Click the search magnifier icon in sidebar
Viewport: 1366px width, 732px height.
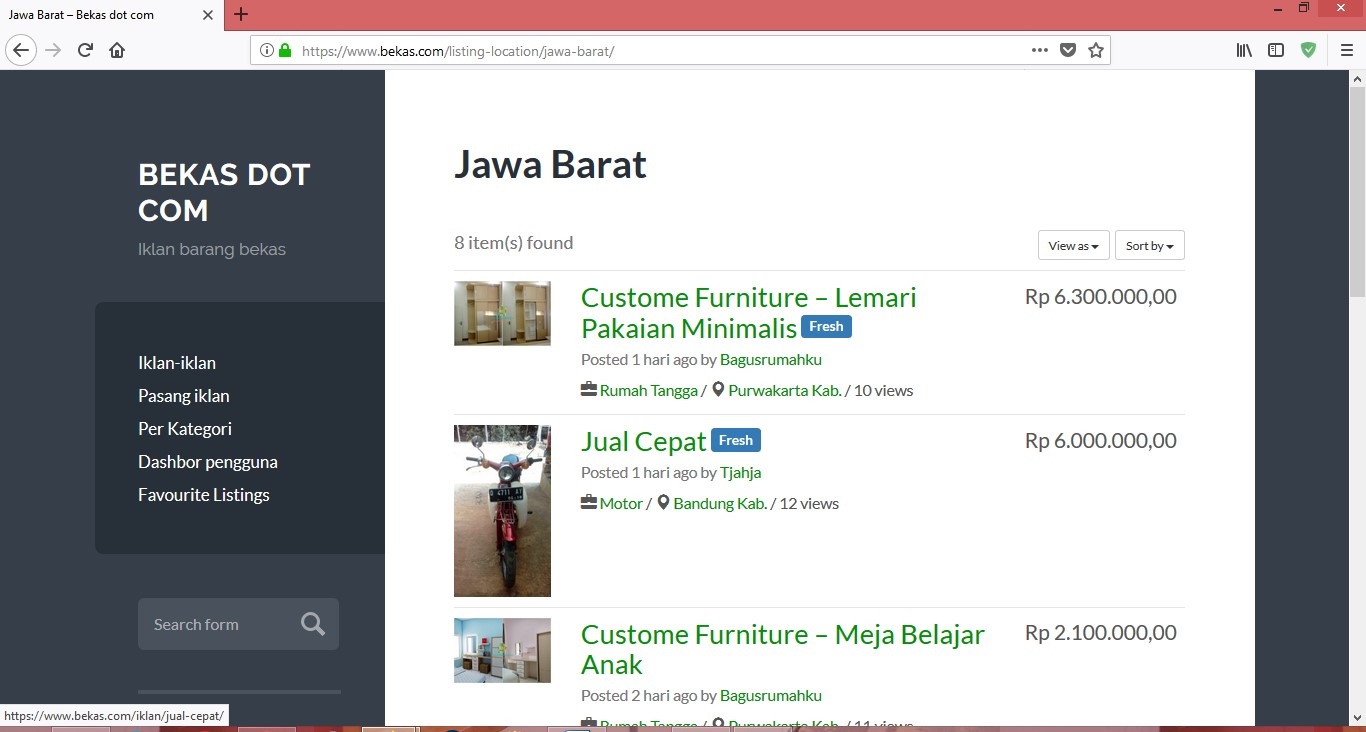tap(313, 624)
